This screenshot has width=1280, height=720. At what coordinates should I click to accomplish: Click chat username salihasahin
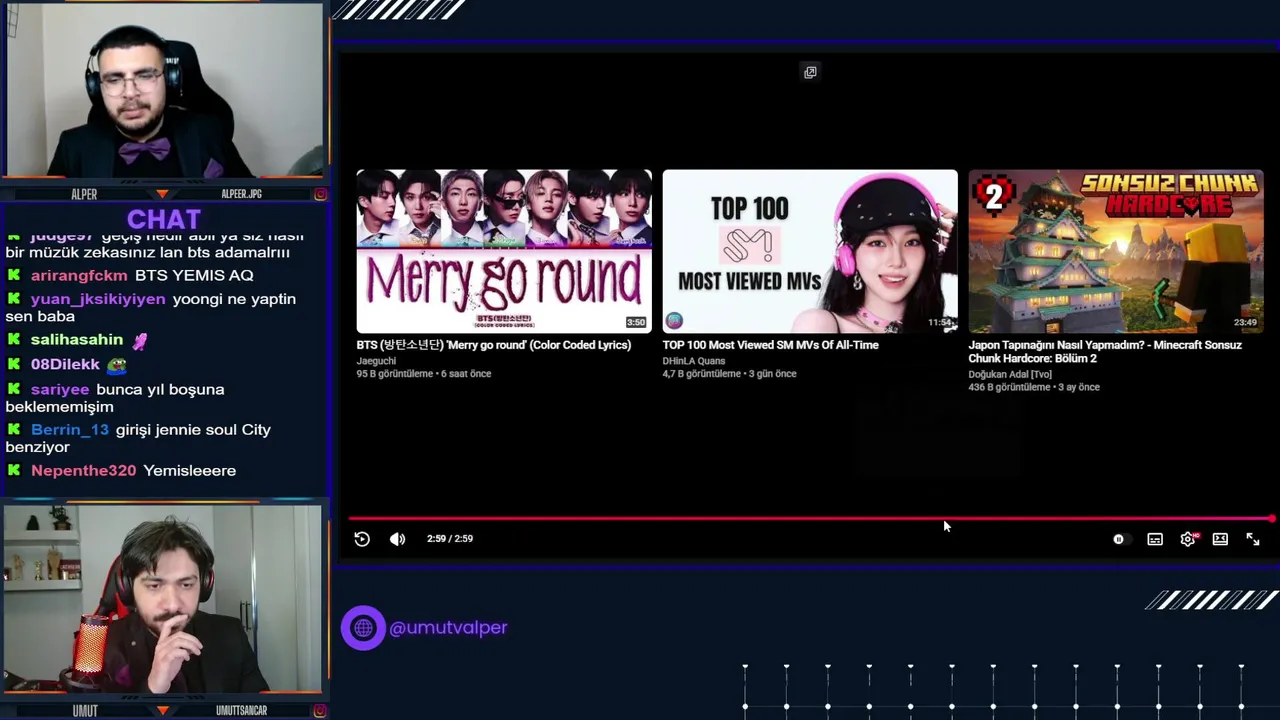click(x=77, y=340)
